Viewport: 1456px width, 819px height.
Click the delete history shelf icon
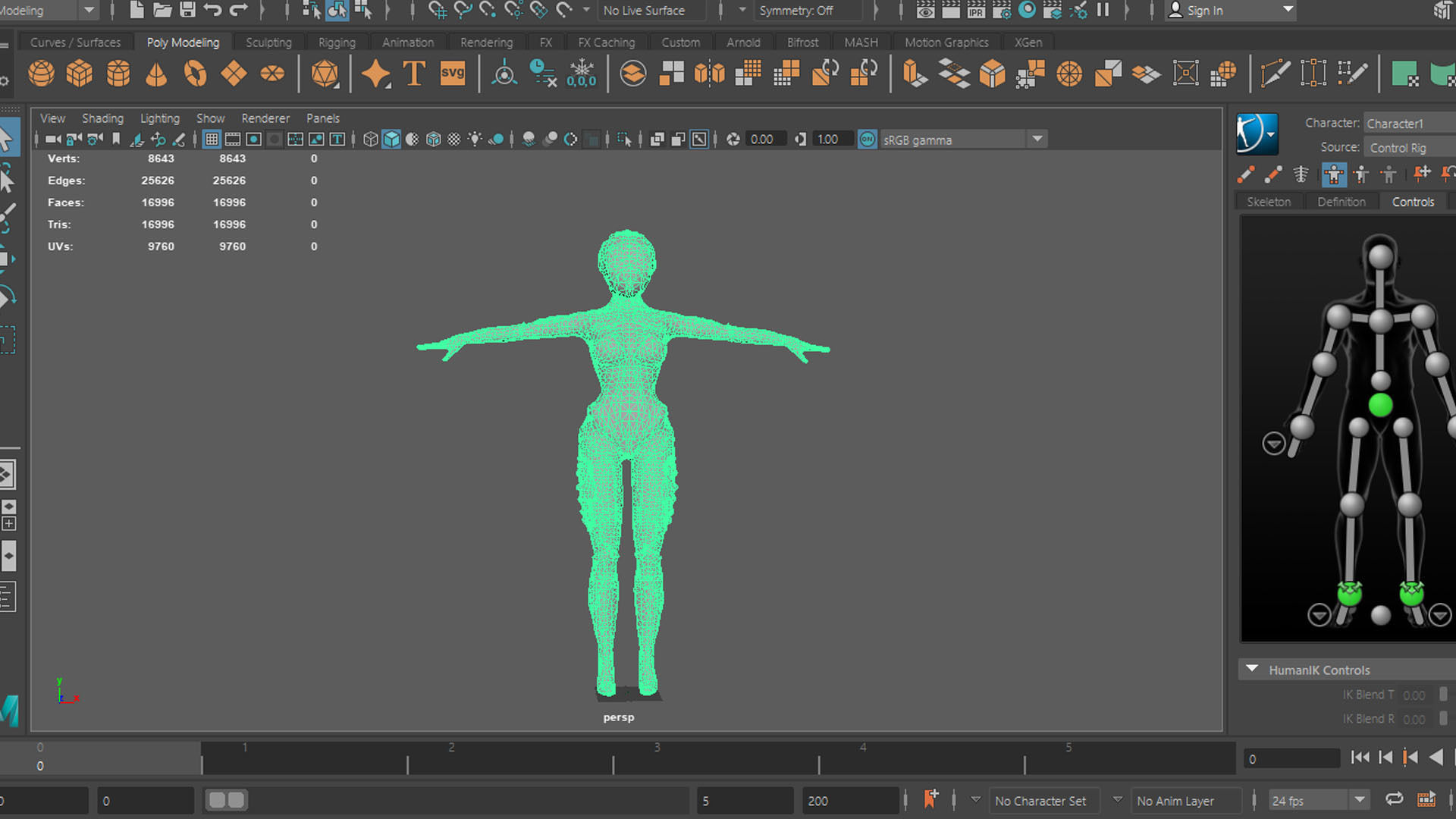(543, 74)
